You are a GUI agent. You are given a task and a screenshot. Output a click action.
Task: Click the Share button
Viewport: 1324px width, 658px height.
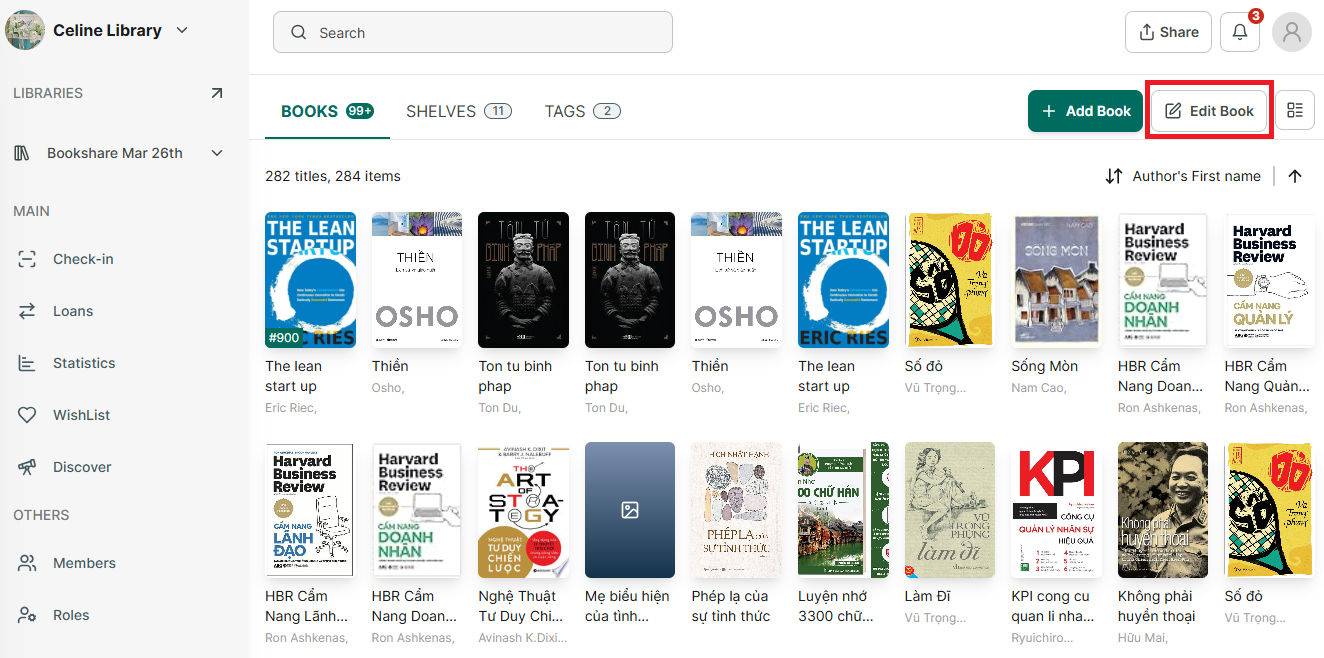click(x=1168, y=32)
